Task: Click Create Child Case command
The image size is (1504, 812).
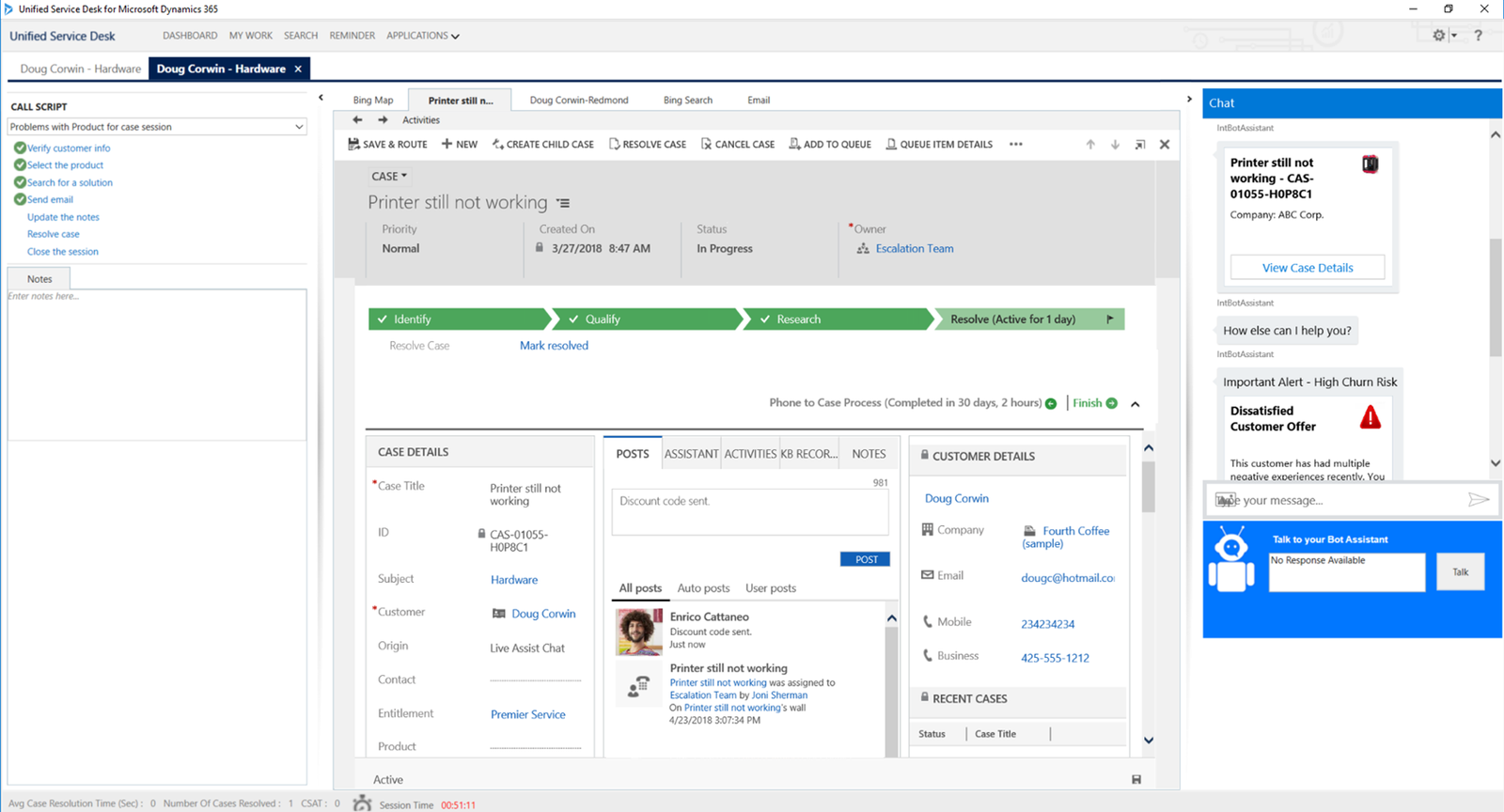Action: coord(543,145)
